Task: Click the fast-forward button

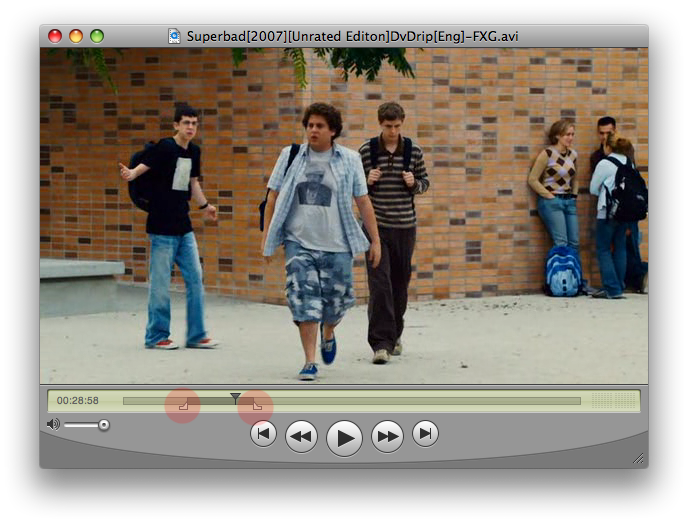Action: click(387, 437)
